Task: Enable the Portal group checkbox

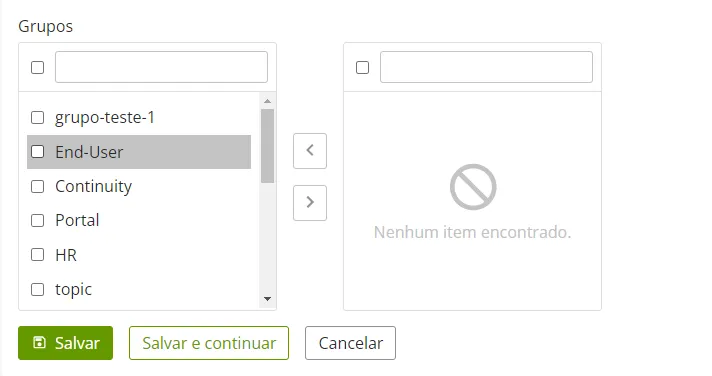Action: (x=37, y=220)
